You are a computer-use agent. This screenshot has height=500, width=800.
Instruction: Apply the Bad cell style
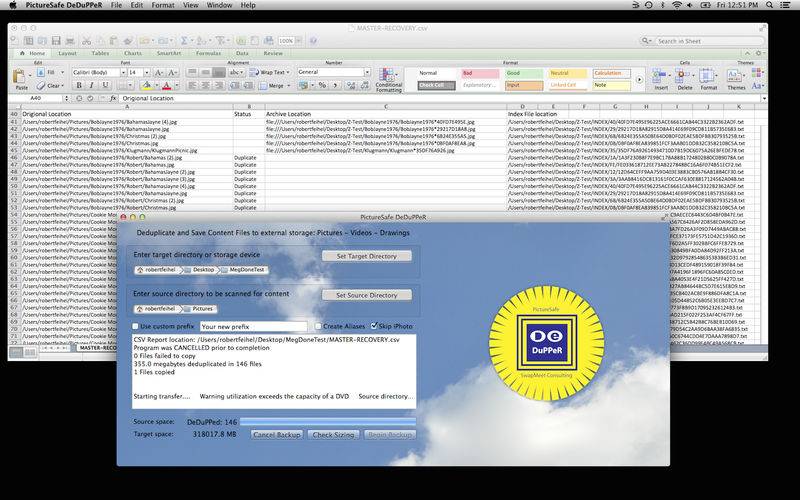(x=480, y=73)
